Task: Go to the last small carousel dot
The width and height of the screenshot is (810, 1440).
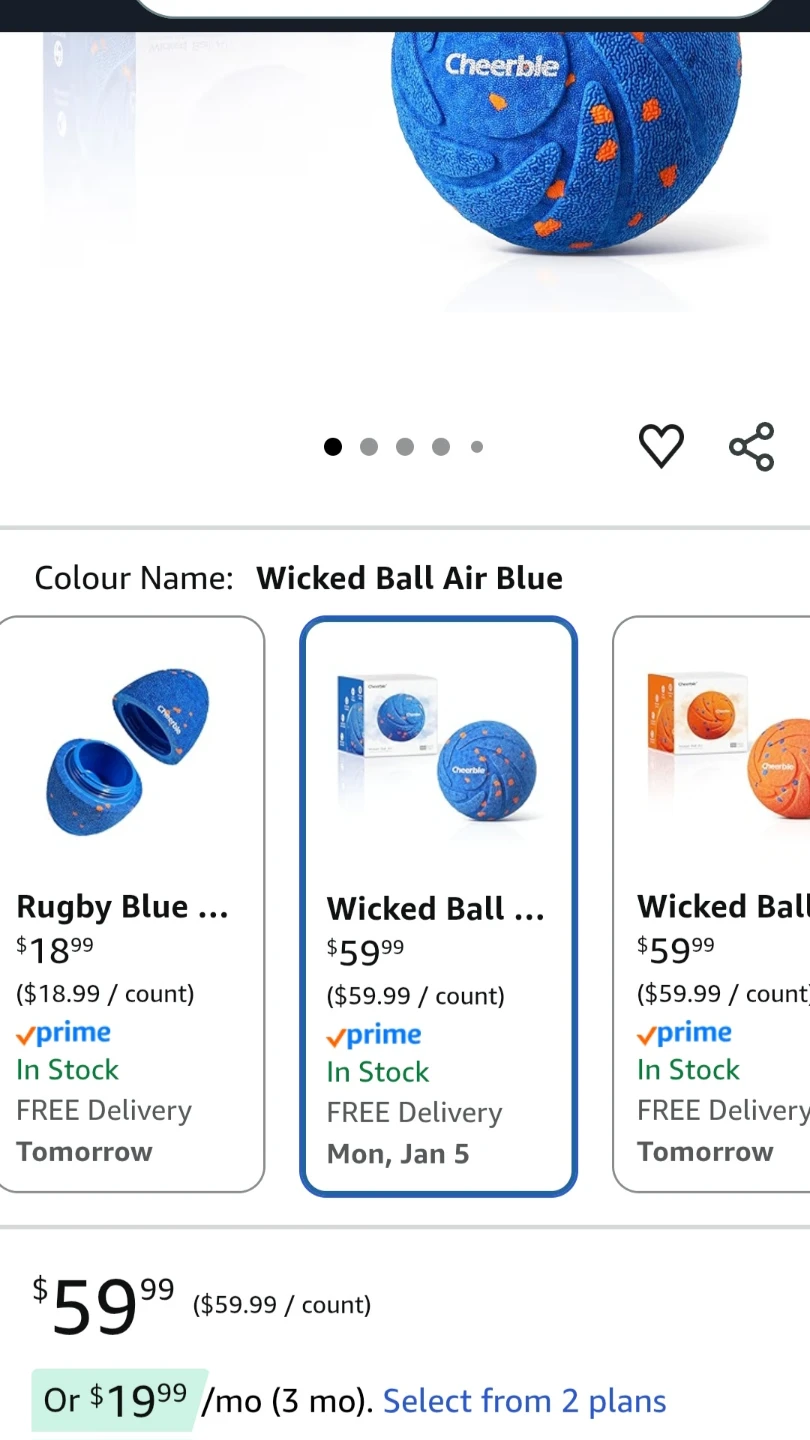Action: [477, 447]
